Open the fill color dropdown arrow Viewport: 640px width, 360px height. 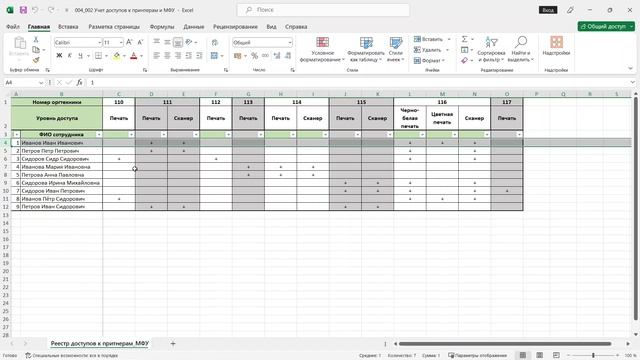[x=124, y=56]
